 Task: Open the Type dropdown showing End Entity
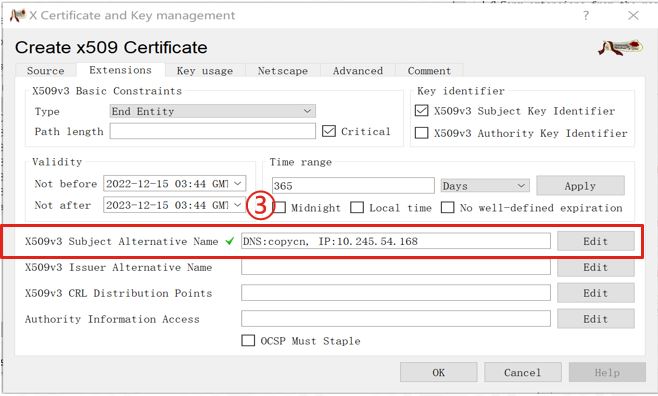coord(212,111)
